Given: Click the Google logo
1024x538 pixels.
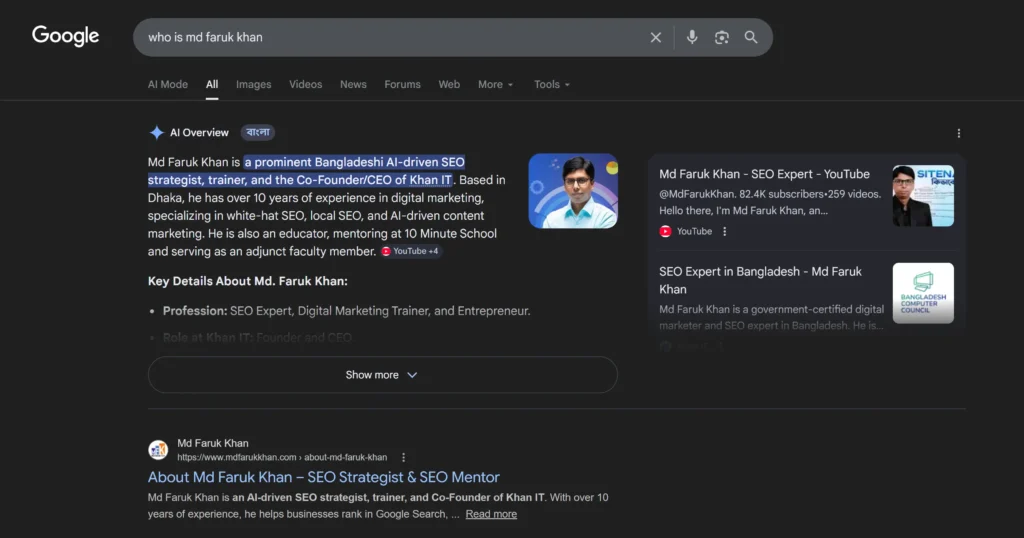Looking at the screenshot, I should tap(65, 35).
